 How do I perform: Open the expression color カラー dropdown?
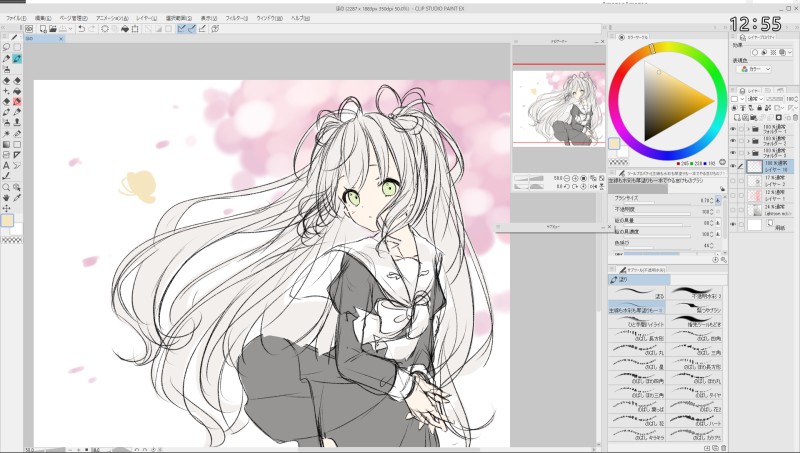(755, 69)
